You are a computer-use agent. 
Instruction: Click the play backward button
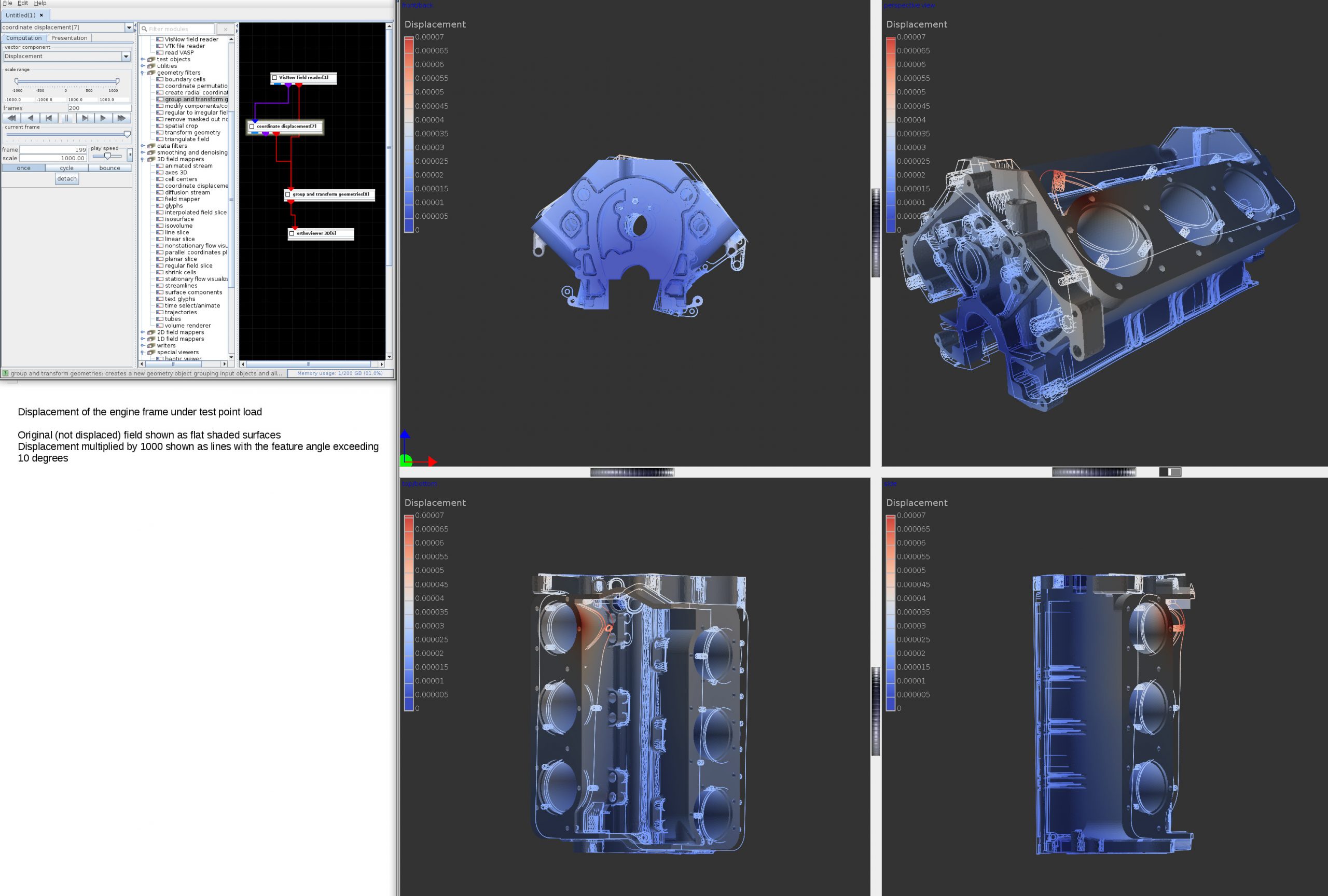(x=30, y=118)
